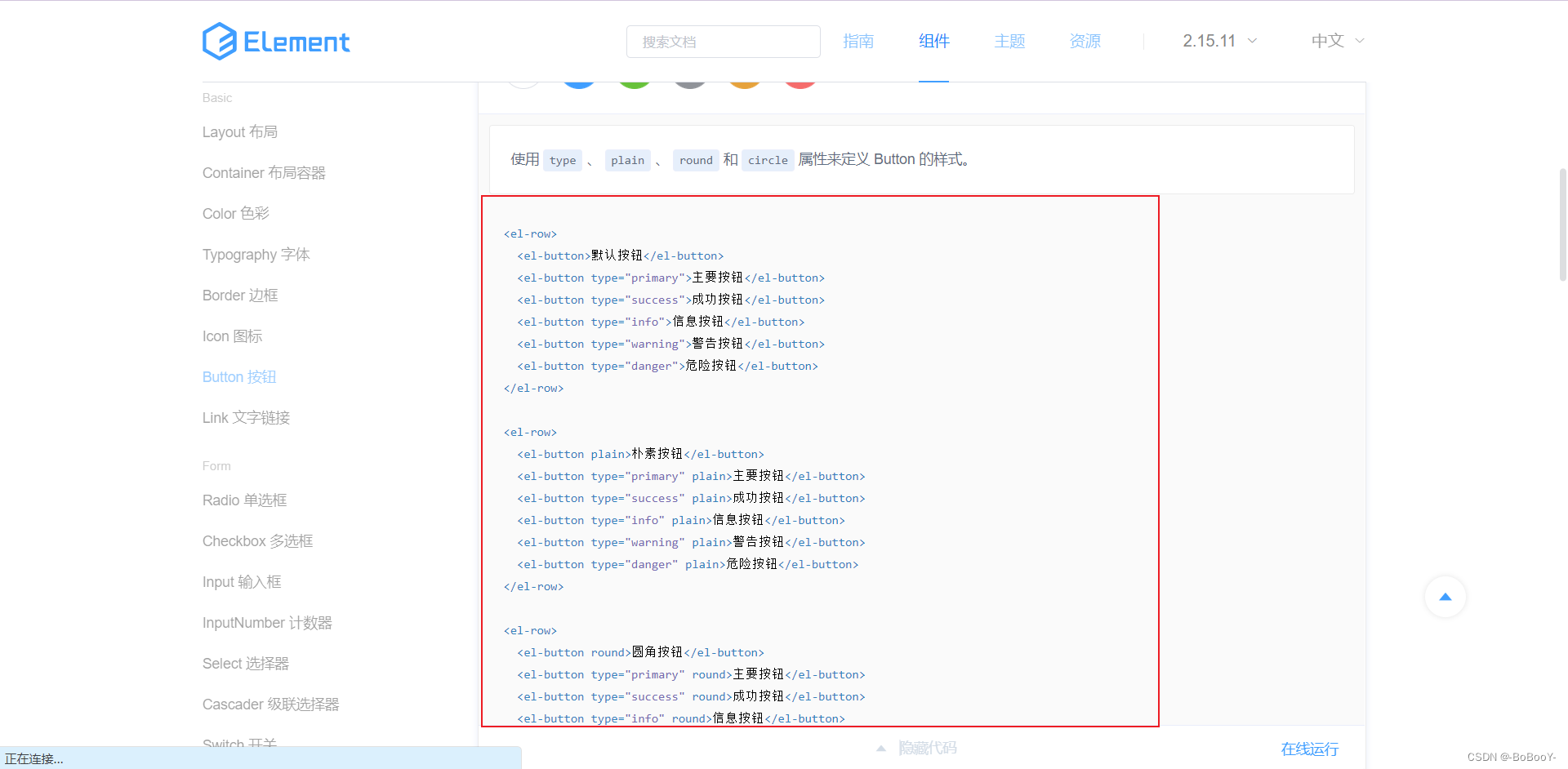The image size is (1568, 769).
Task: Open Select 选择器 in sidebar
Action: (x=246, y=664)
